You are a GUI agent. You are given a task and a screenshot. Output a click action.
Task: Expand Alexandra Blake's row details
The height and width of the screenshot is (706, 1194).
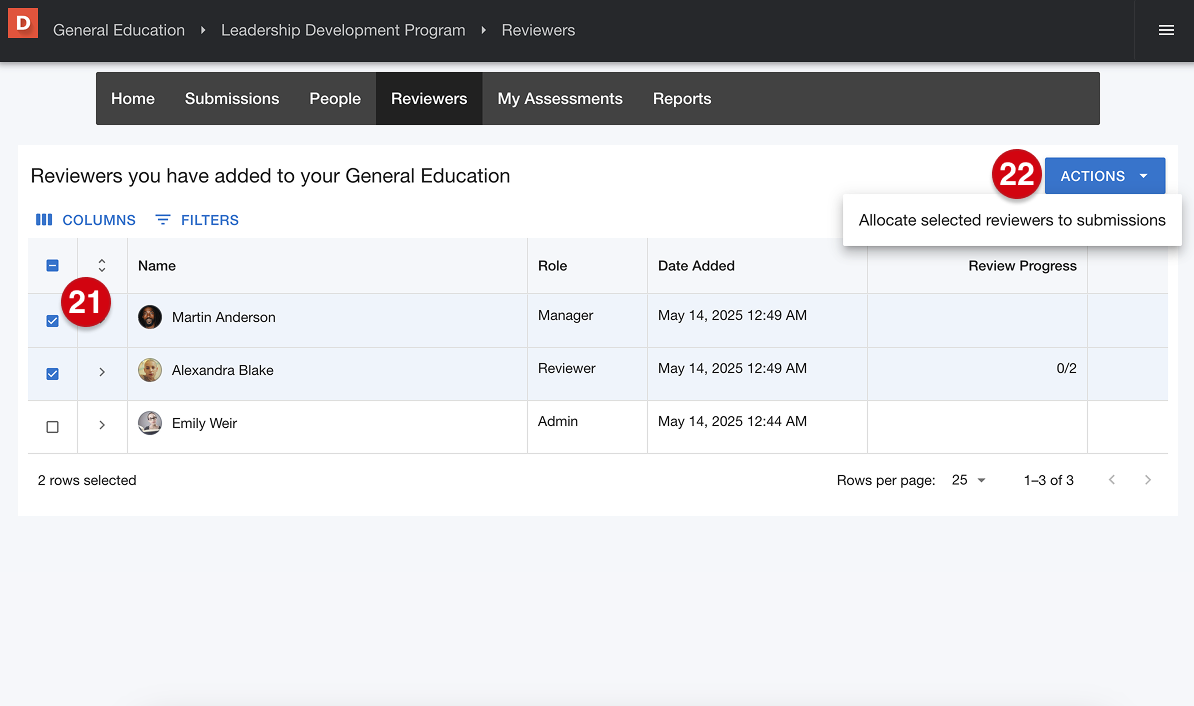click(x=102, y=372)
